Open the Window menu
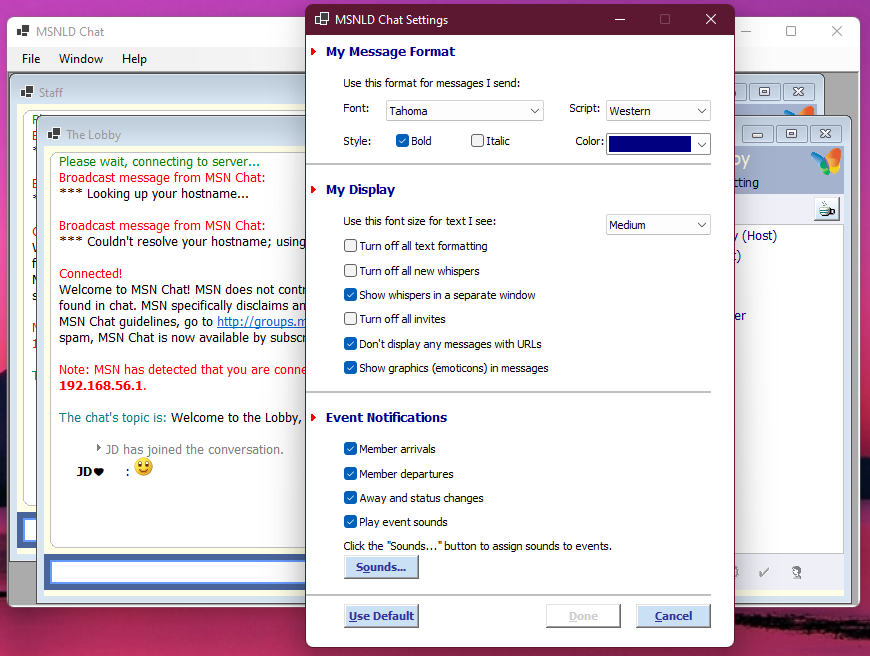Viewport: 870px width, 656px height. [x=81, y=59]
